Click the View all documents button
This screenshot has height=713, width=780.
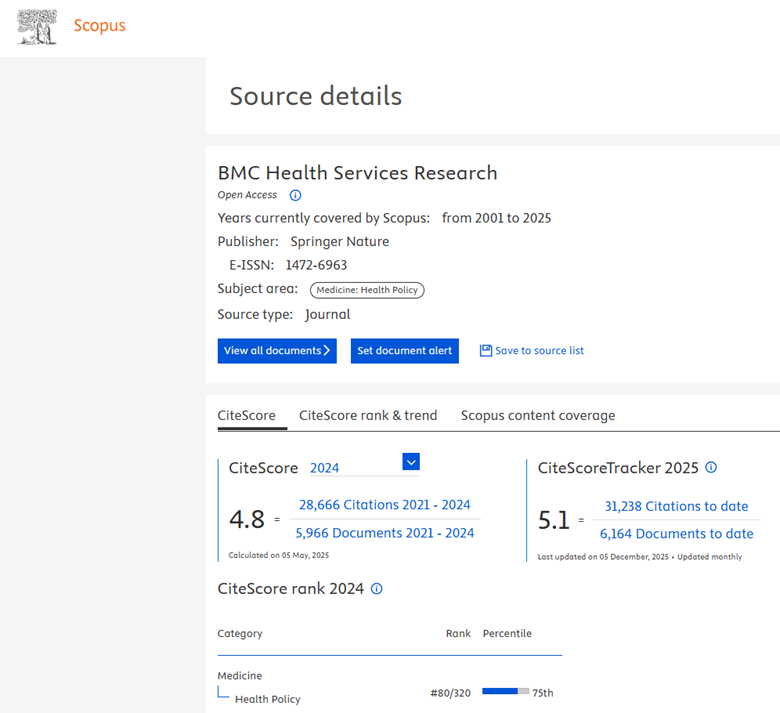(277, 351)
